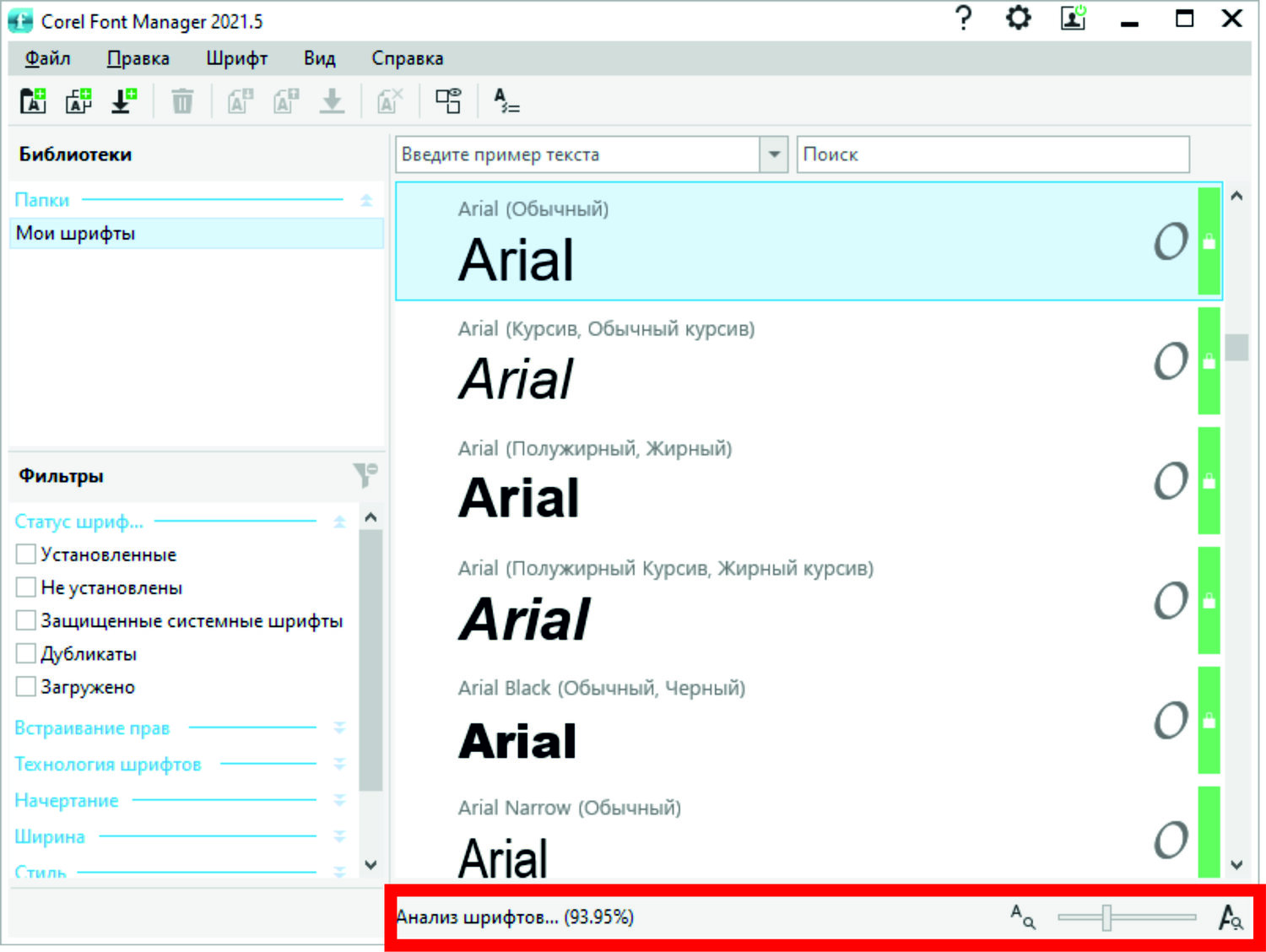Click font list scroll down arrow

click(1236, 864)
